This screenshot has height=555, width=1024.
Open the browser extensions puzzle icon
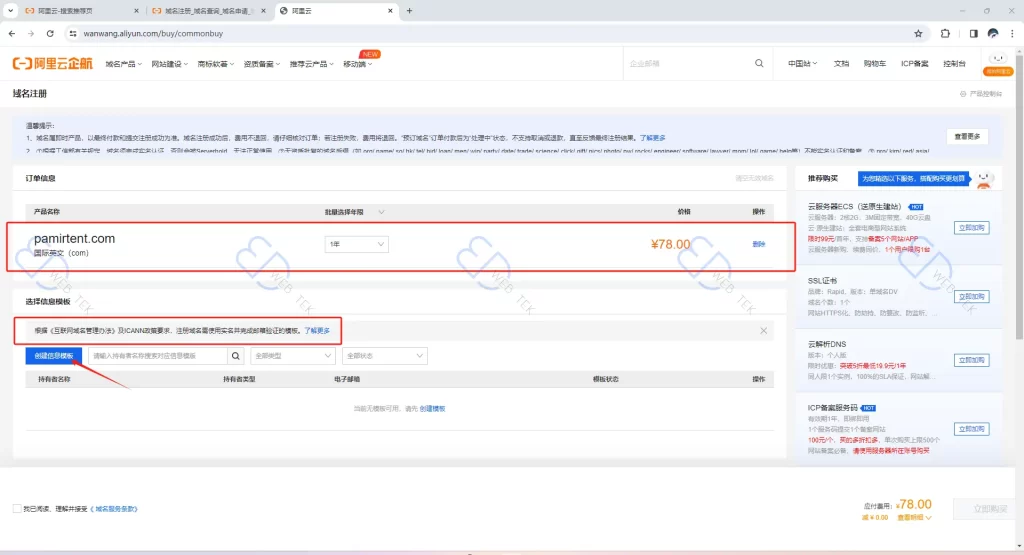[945, 33]
